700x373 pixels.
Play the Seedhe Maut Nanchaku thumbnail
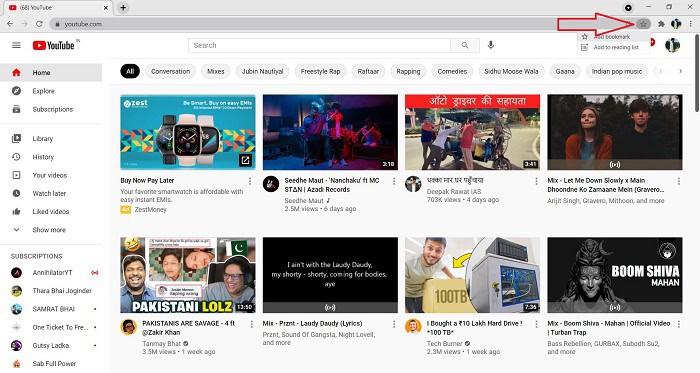click(330, 132)
